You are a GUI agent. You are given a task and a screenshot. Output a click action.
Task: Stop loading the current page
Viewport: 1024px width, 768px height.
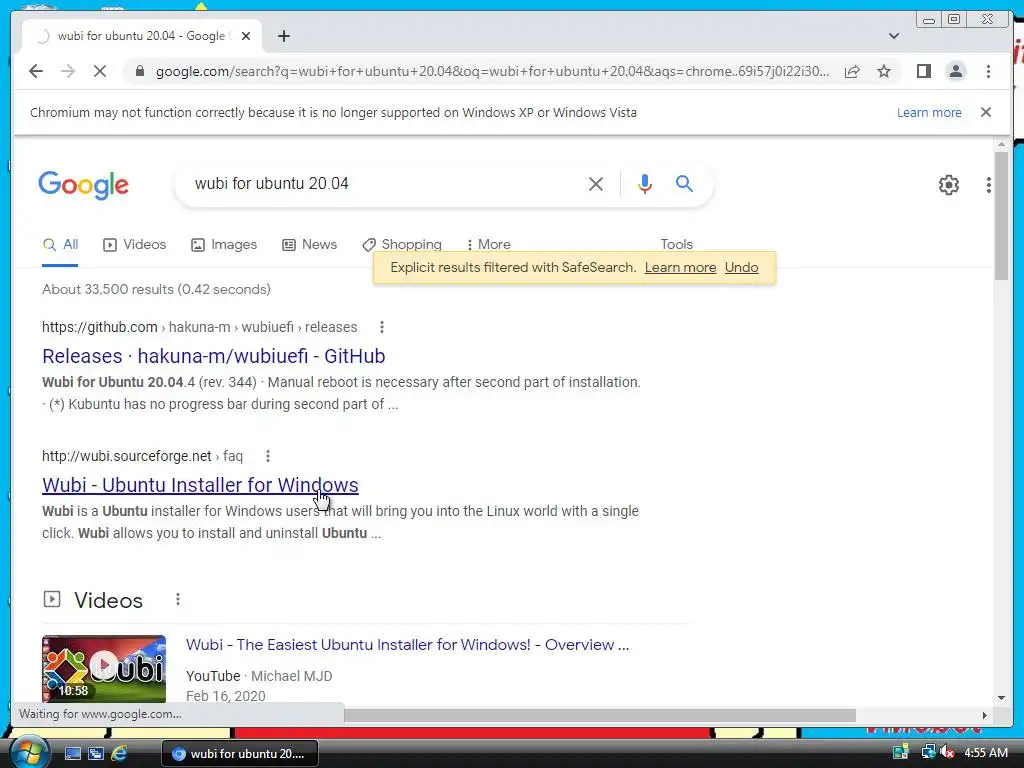coord(100,71)
